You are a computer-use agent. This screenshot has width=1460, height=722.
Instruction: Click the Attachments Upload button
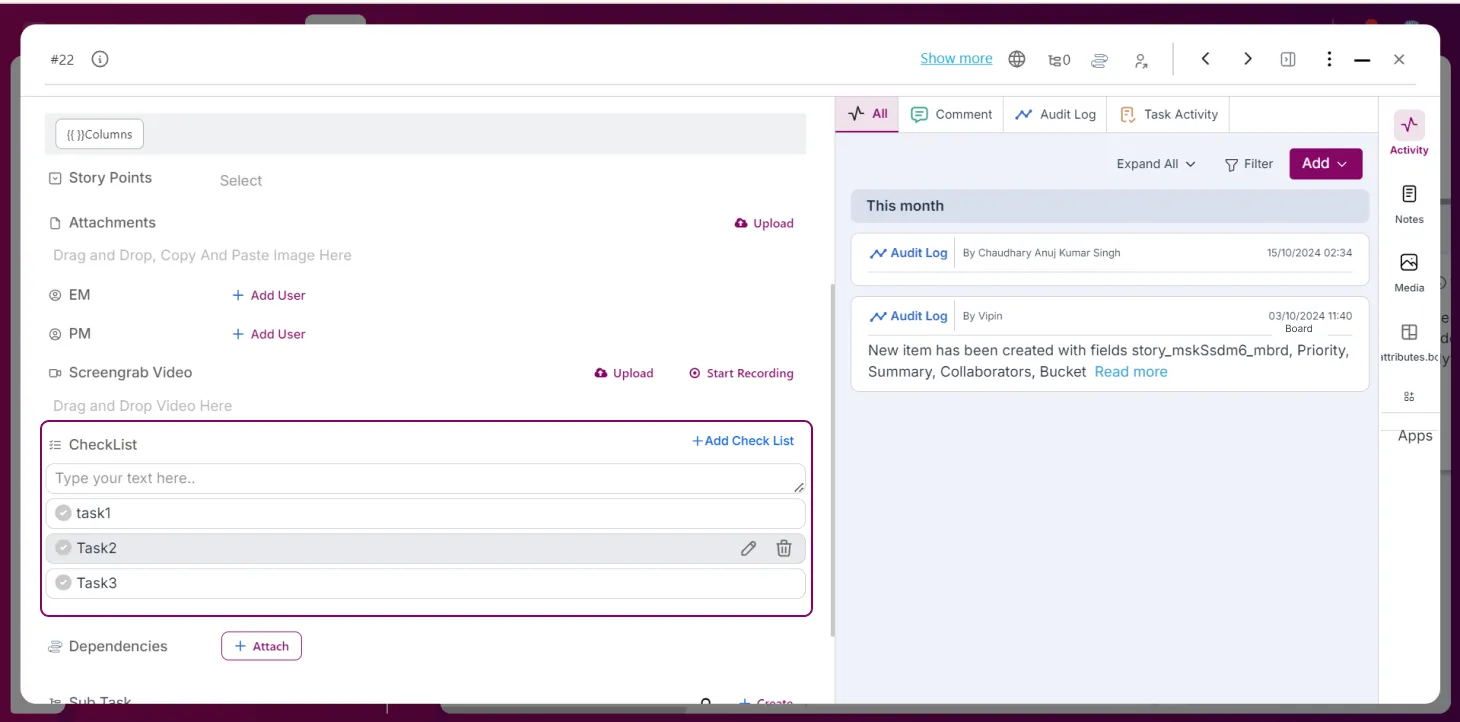click(x=764, y=223)
